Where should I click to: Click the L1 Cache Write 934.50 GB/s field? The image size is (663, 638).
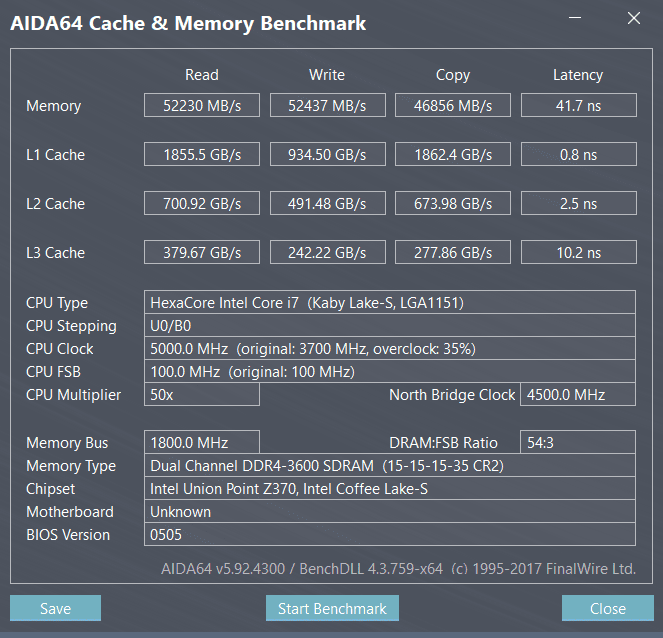point(328,154)
